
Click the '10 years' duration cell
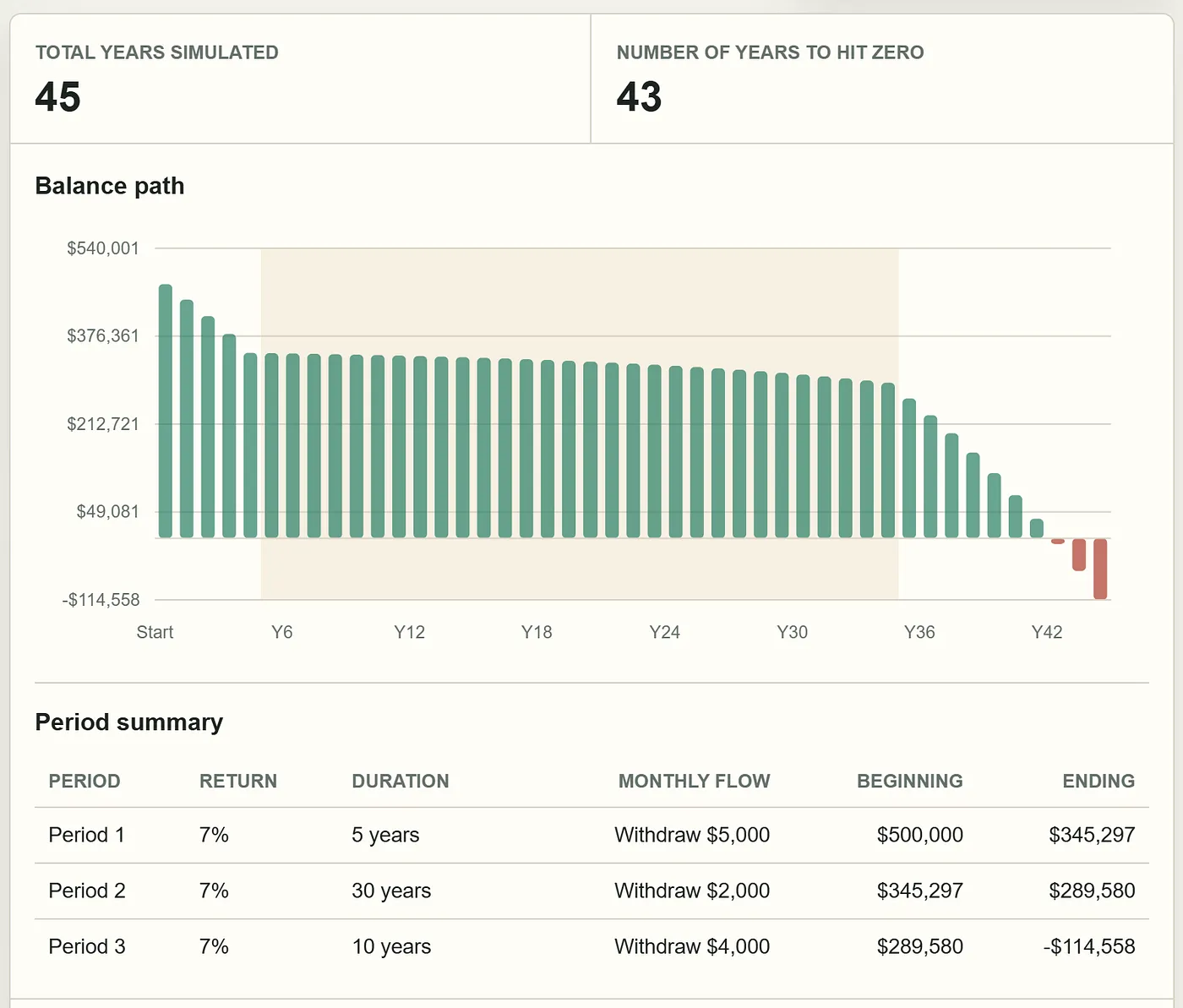pos(392,946)
